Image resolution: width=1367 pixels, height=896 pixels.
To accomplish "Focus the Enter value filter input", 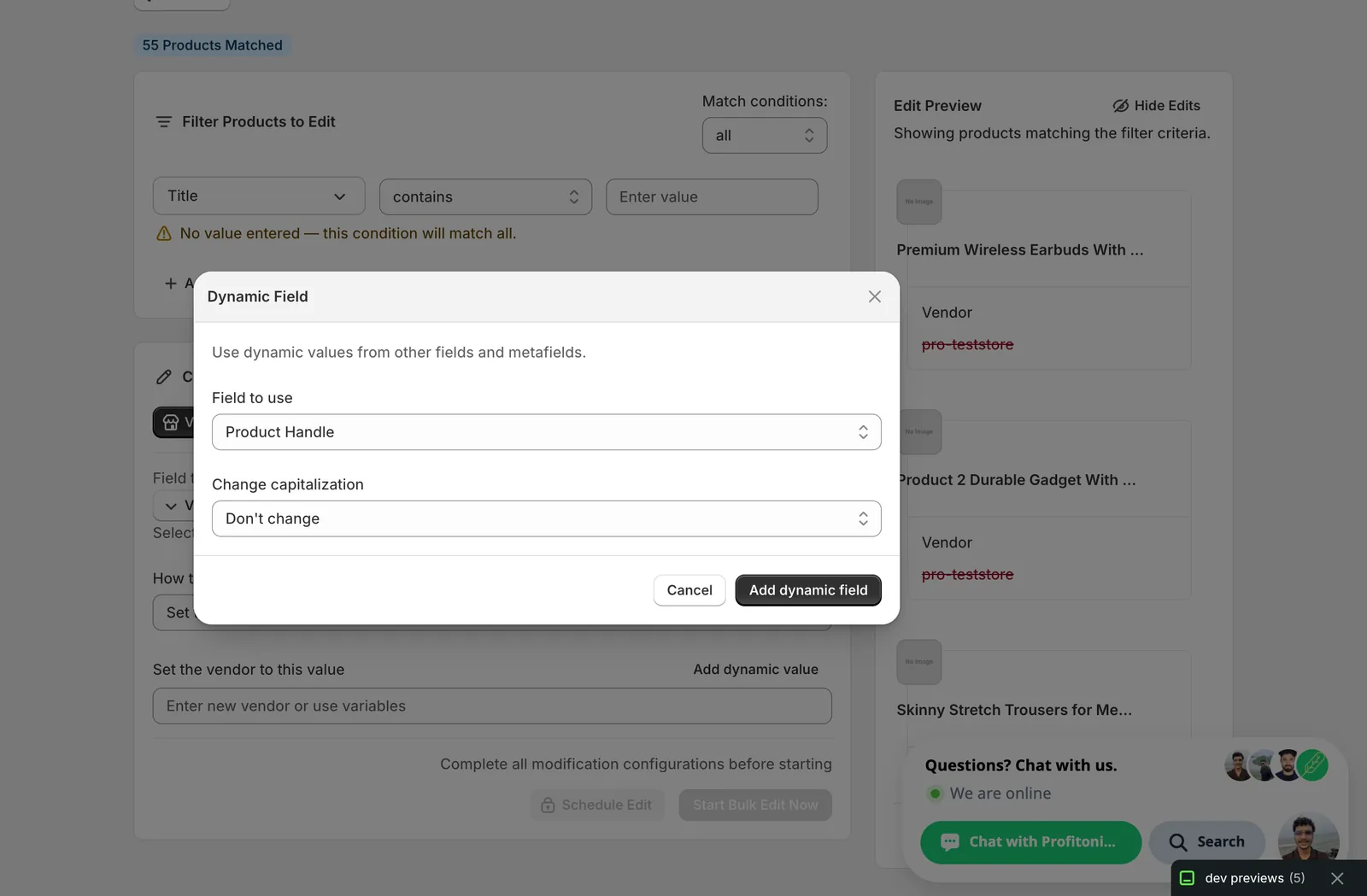I will [712, 196].
